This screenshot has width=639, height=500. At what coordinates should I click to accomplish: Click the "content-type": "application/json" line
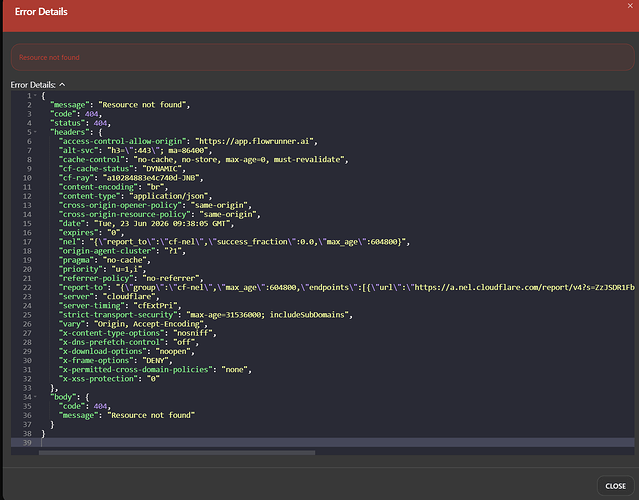point(135,196)
